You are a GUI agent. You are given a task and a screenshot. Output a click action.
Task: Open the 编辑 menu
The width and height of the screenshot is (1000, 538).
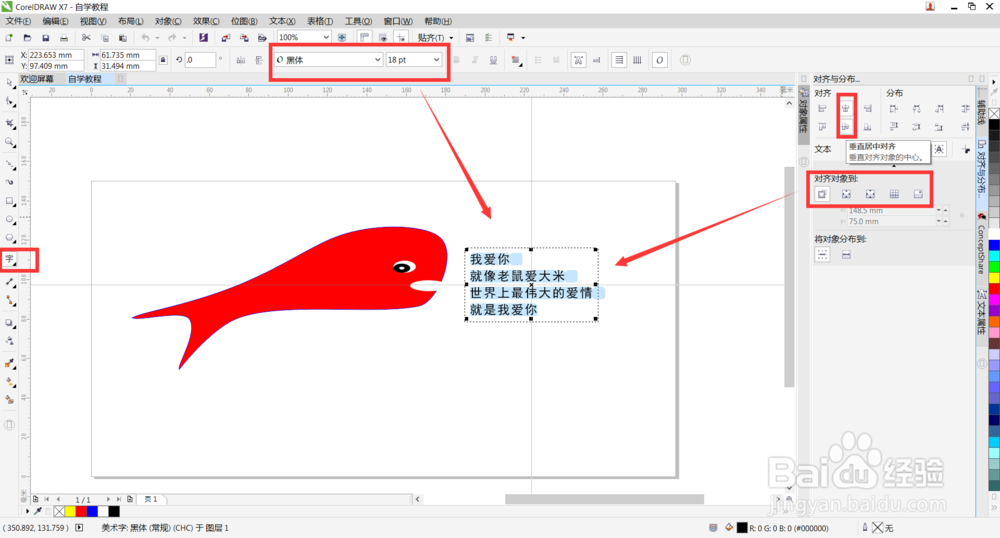coord(55,21)
